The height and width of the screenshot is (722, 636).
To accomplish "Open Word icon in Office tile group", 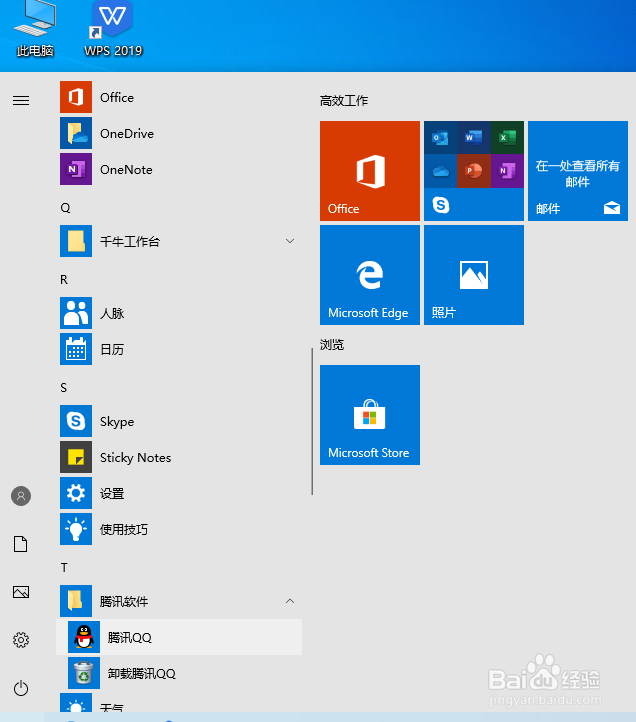I will 474,137.
